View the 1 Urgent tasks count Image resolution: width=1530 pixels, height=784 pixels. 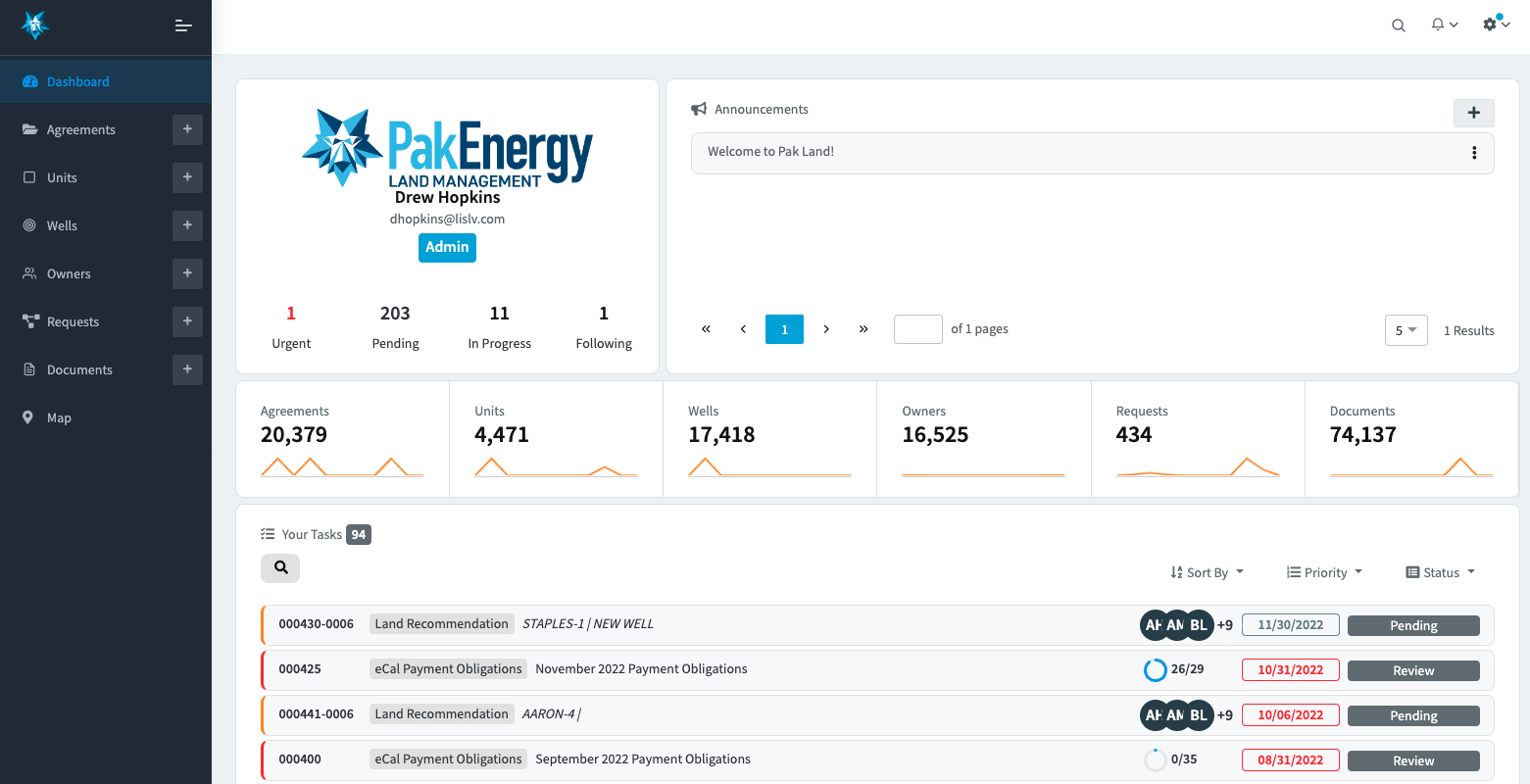pyautogui.click(x=291, y=327)
